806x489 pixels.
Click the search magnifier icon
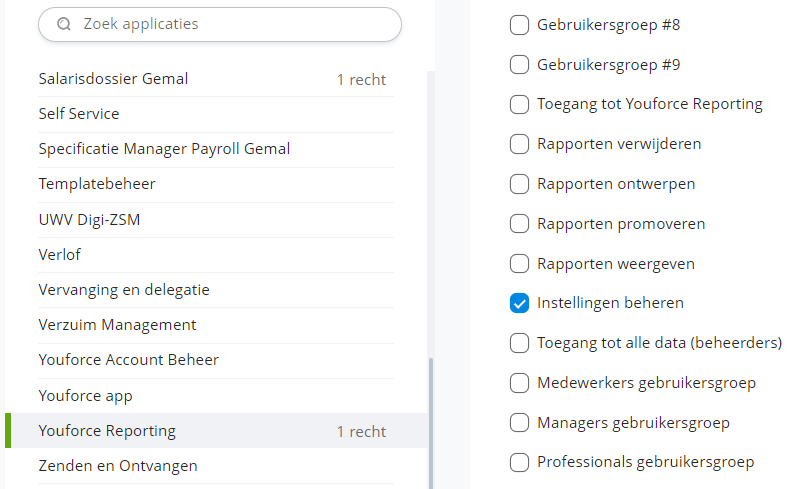tap(64, 24)
